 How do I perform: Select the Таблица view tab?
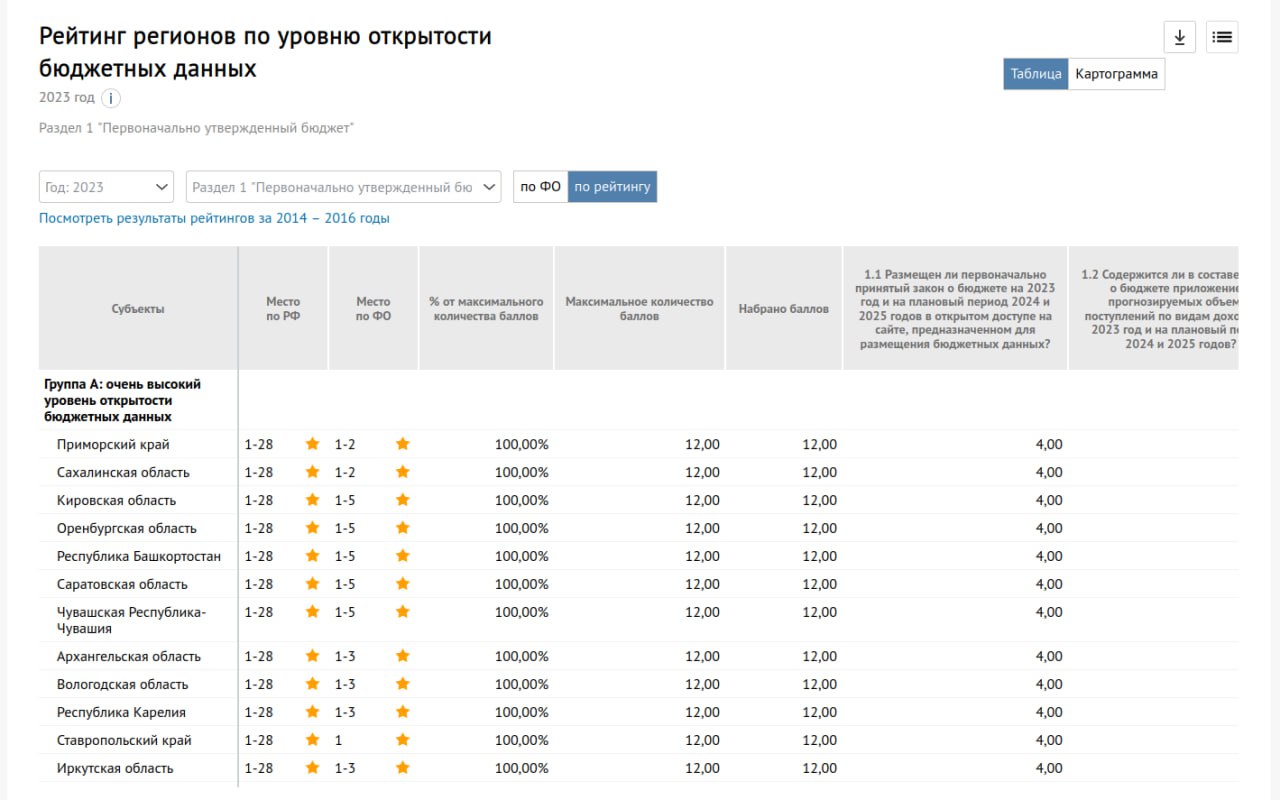click(x=1035, y=74)
